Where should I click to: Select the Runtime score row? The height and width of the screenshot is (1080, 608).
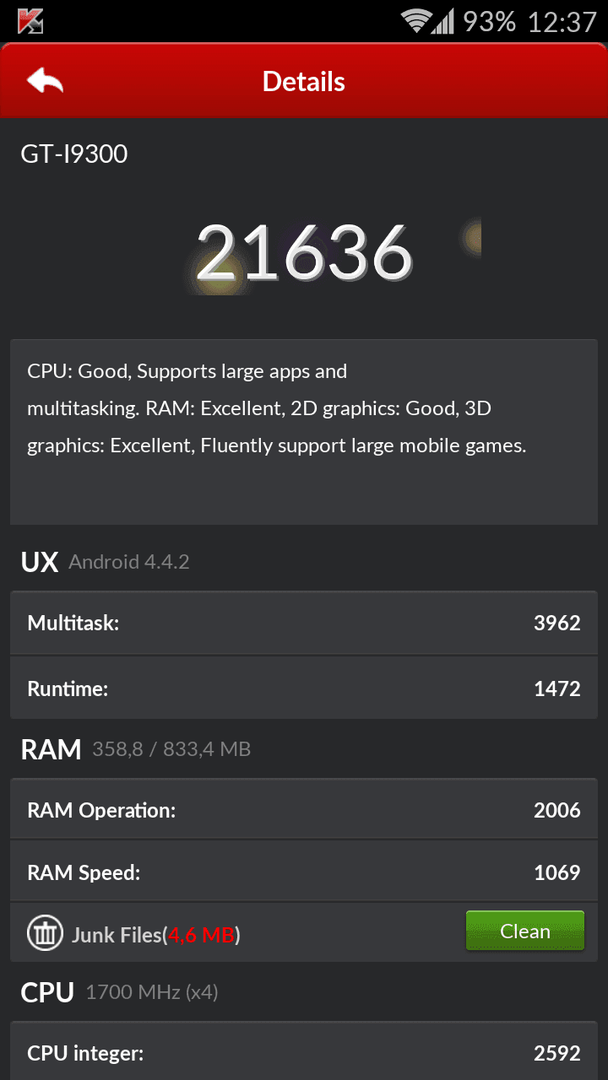tap(304, 687)
